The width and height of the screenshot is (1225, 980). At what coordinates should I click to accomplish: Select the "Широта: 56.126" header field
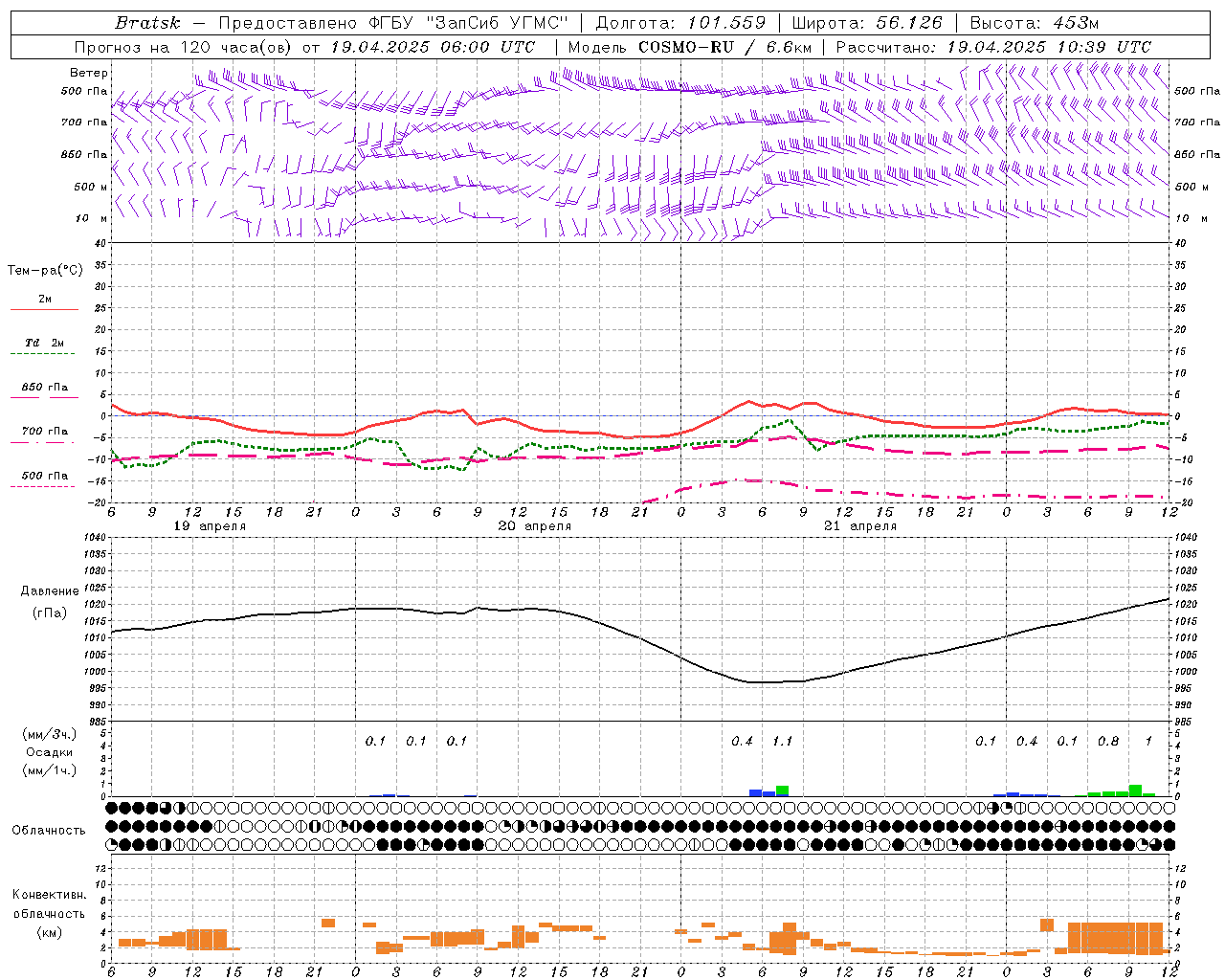click(x=867, y=23)
